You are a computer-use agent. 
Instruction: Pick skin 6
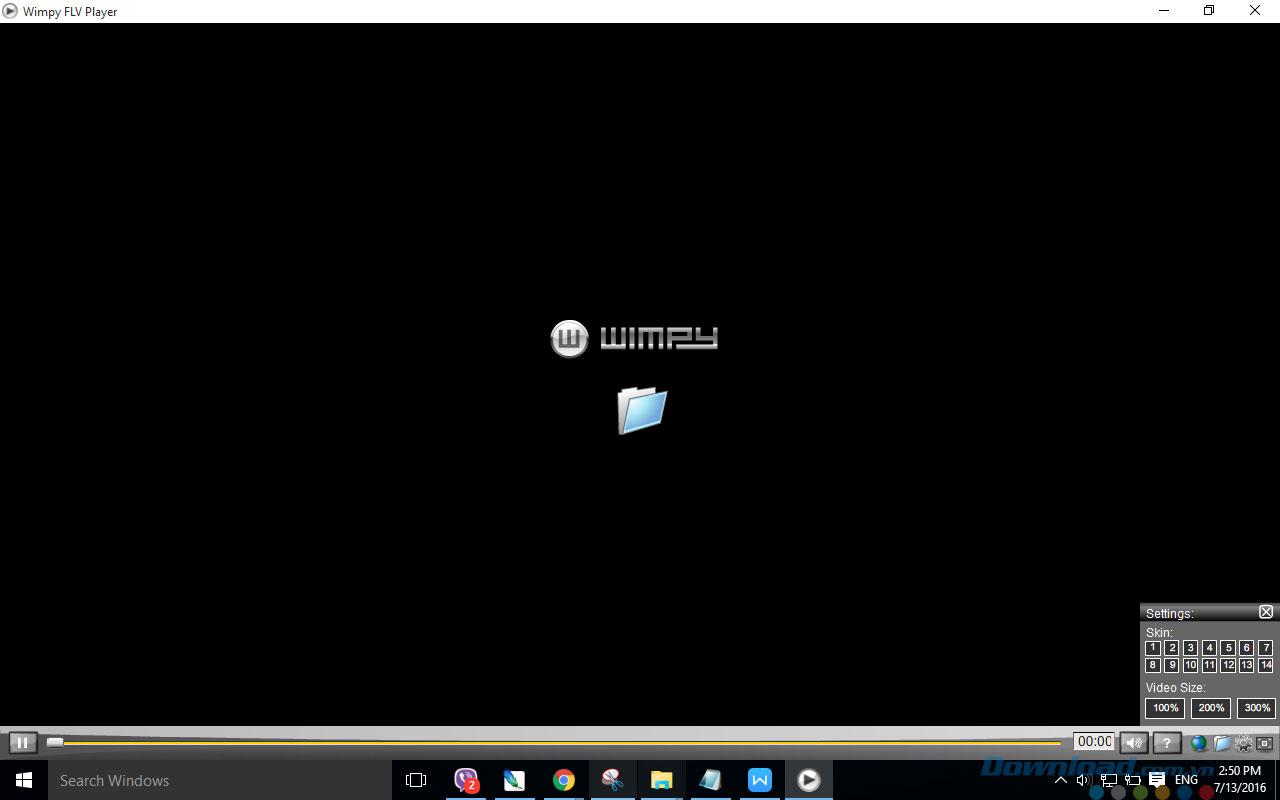(1247, 648)
